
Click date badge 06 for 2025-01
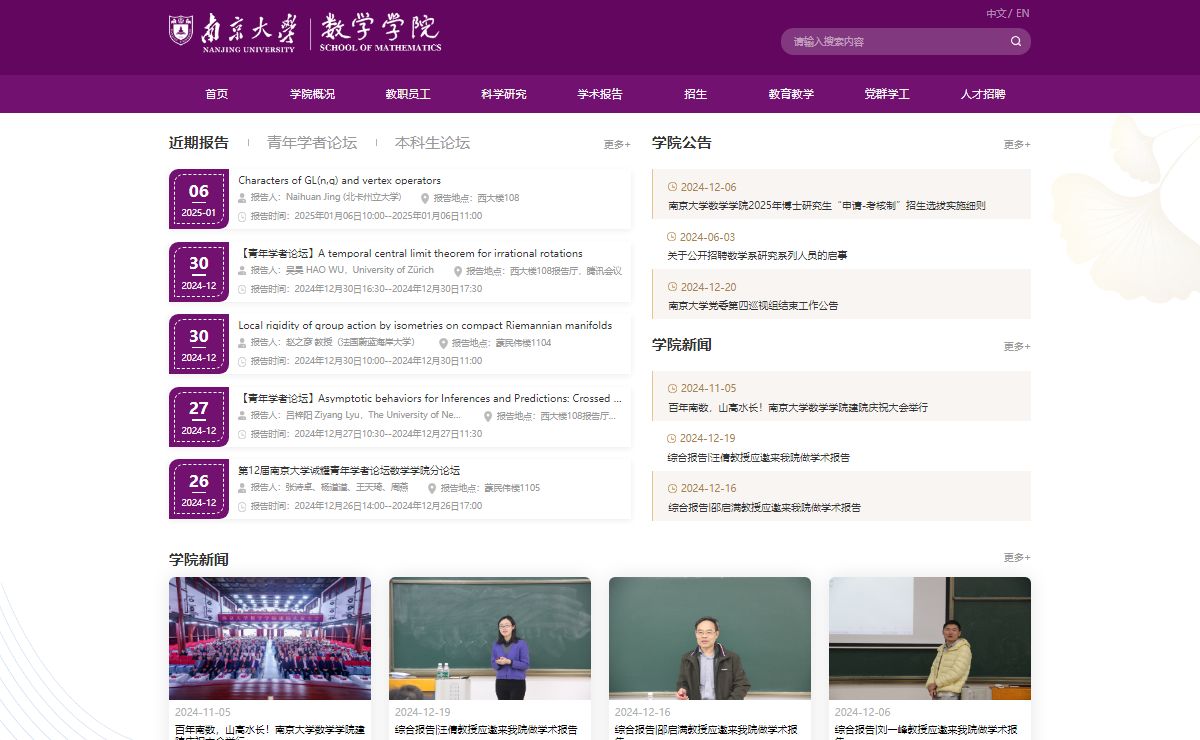199,199
